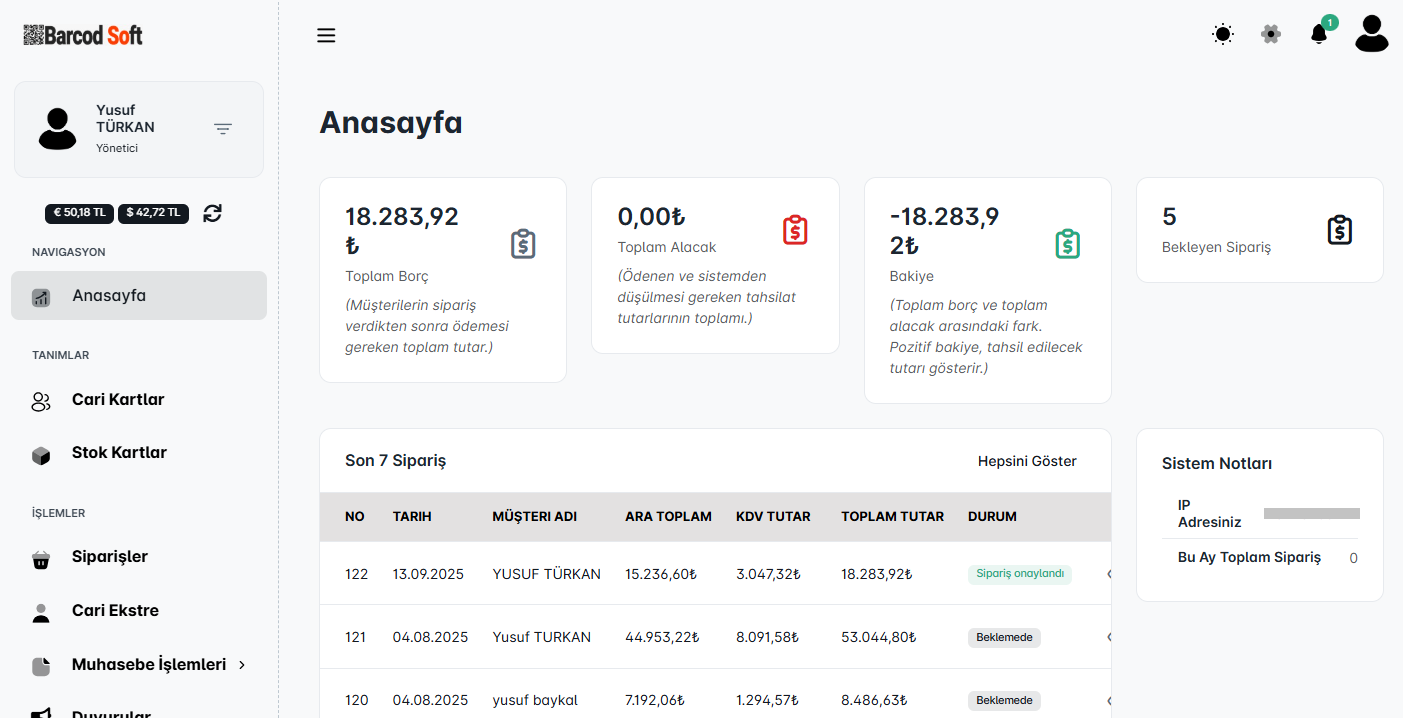Click the Barcod Soft logo

(83, 35)
